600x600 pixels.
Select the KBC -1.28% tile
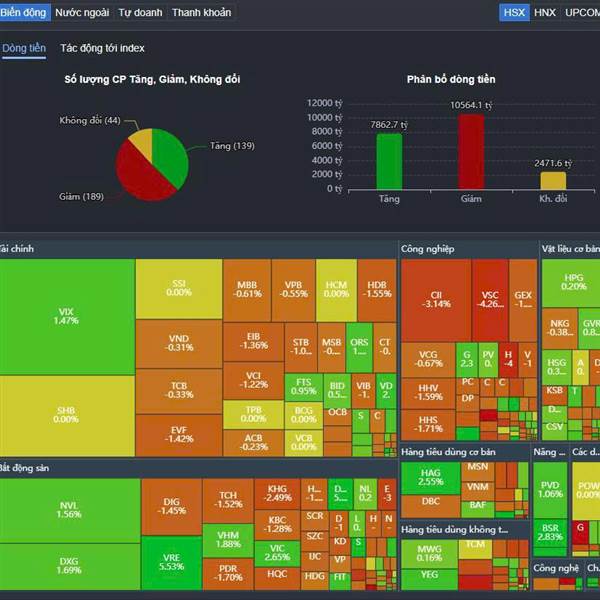click(x=277, y=525)
